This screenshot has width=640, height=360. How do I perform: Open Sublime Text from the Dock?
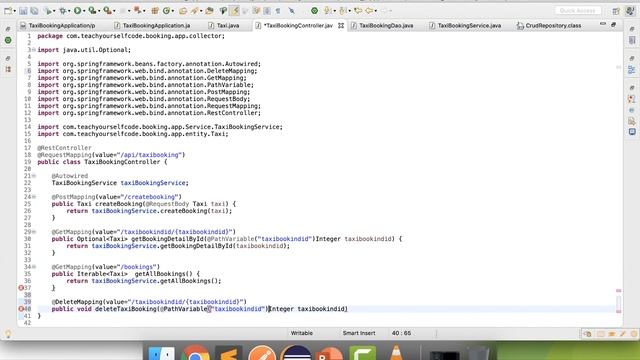229,353
